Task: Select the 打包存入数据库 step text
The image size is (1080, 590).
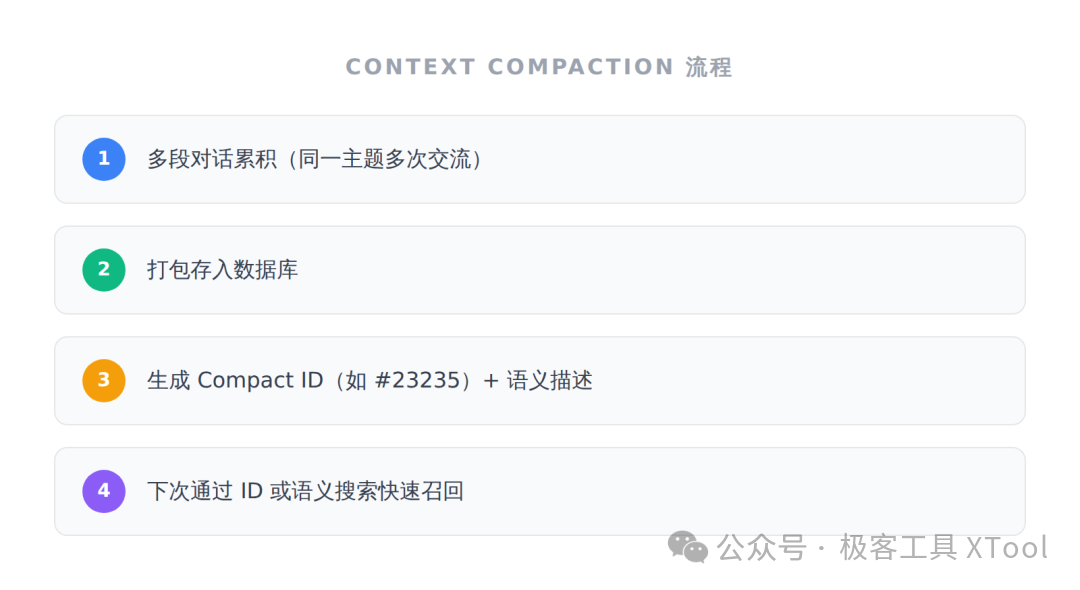Action: [222, 270]
